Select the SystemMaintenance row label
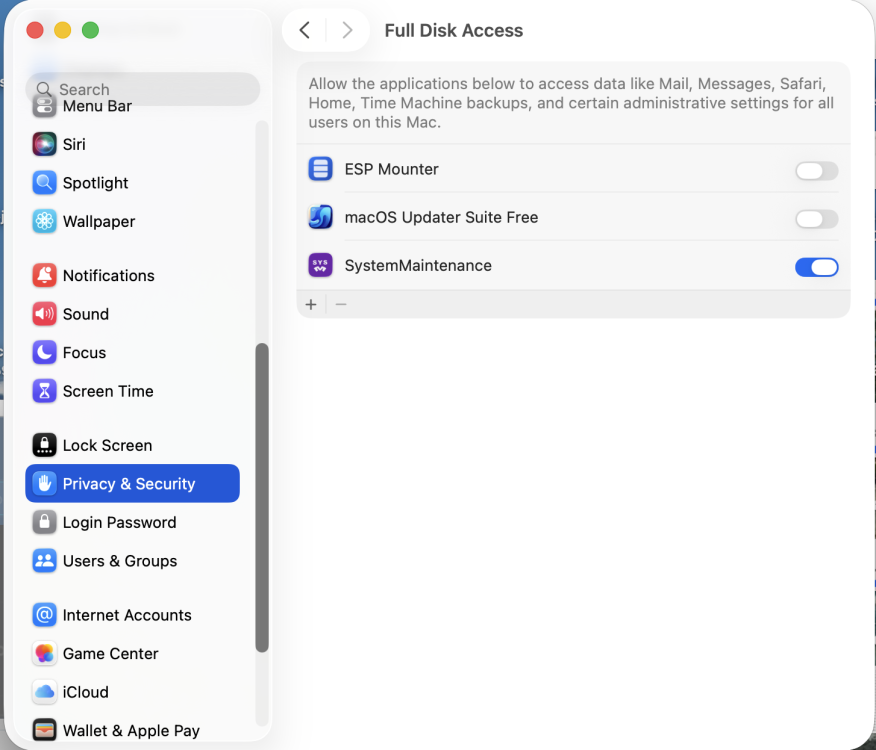Screen dimensions: 876x750 (418, 265)
